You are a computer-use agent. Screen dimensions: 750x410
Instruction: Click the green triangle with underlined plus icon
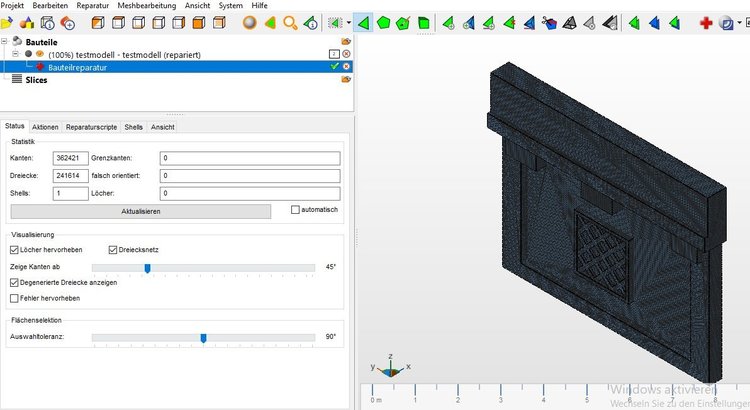pyautogui.click(x=489, y=22)
